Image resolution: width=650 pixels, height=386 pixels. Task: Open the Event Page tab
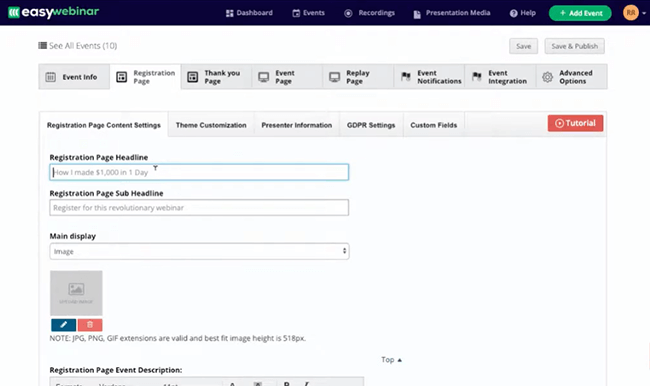pyautogui.click(x=287, y=77)
